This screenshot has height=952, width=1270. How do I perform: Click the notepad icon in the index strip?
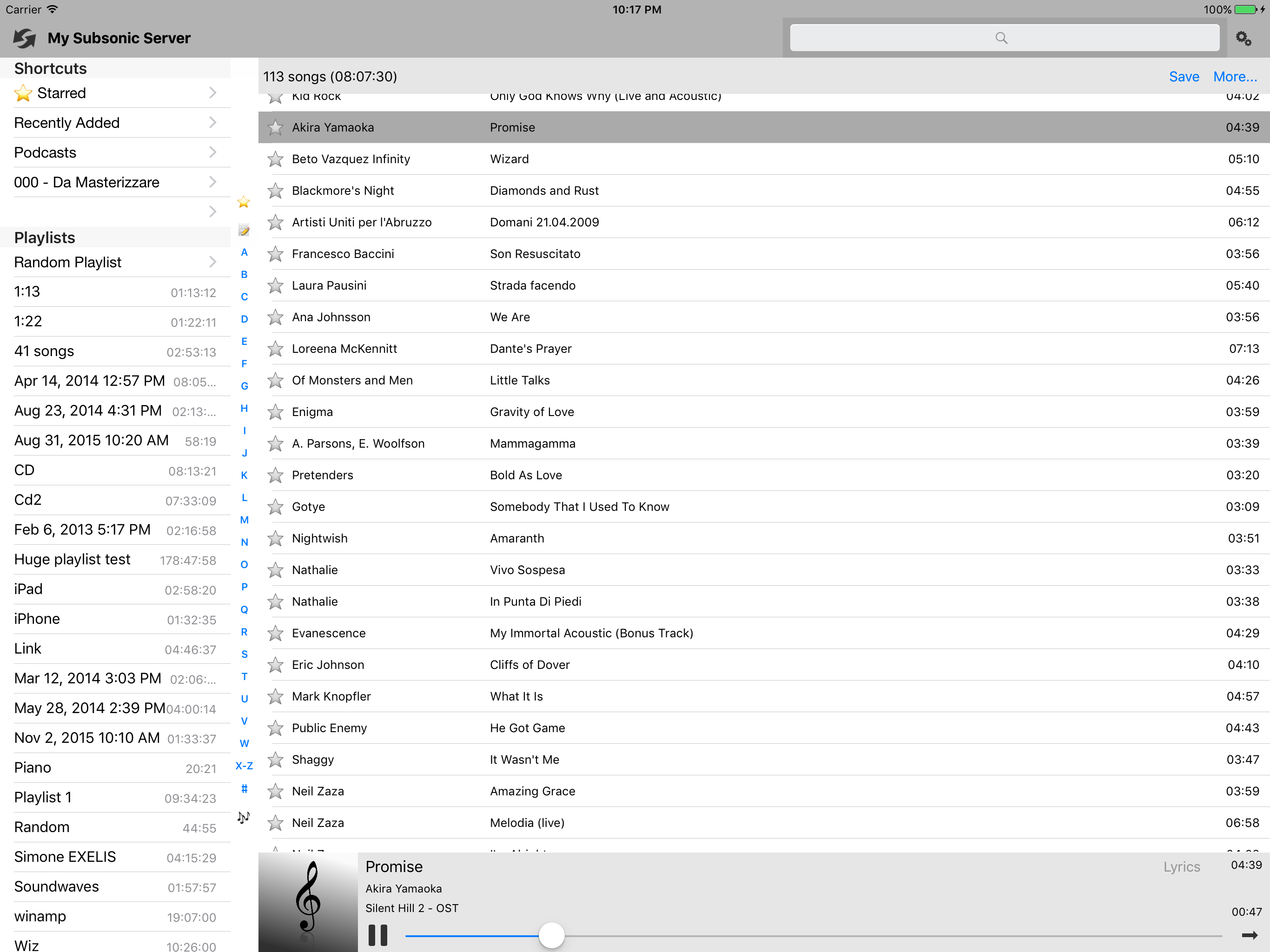244,230
